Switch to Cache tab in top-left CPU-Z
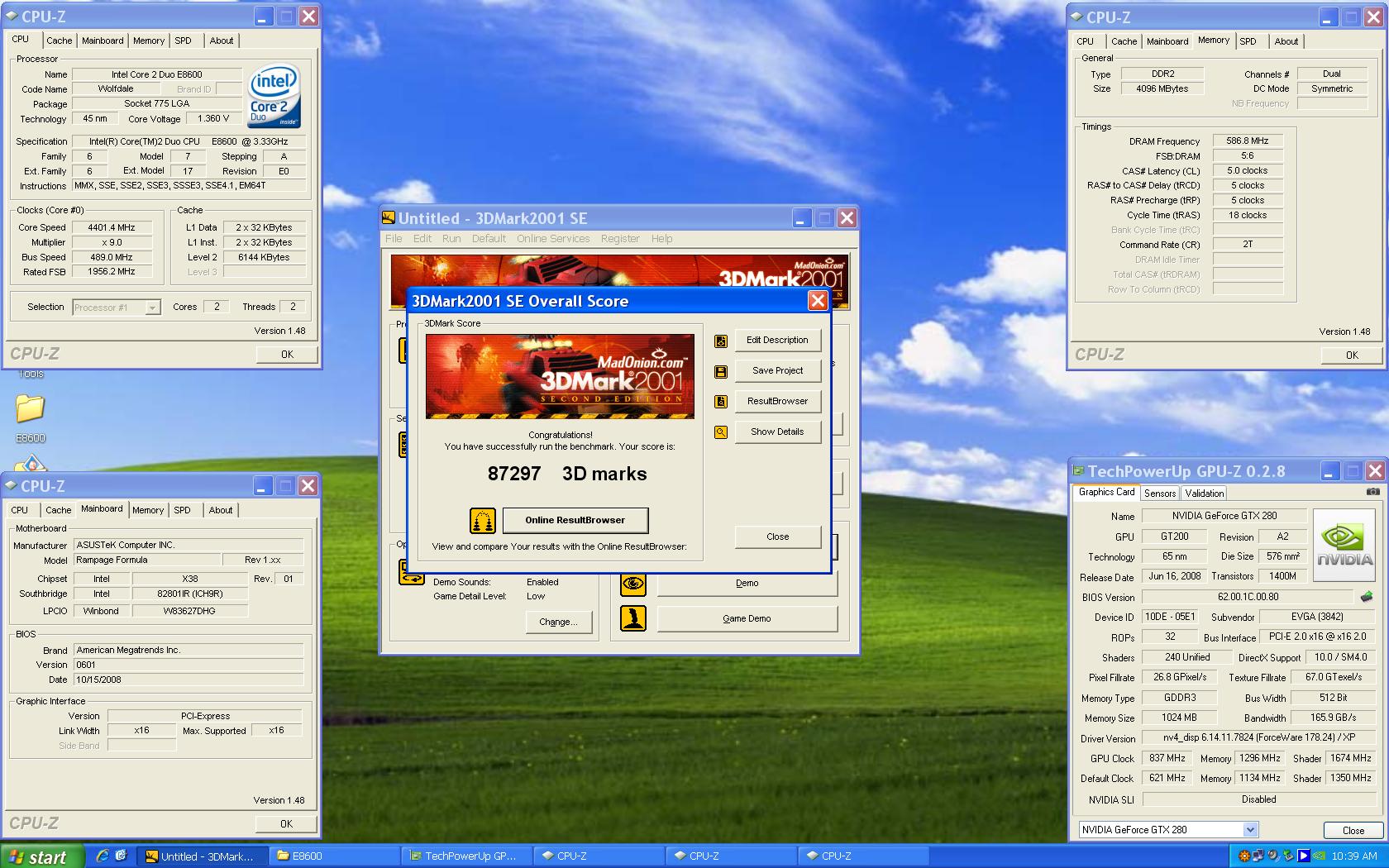The image size is (1389, 868). click(59, 41)
